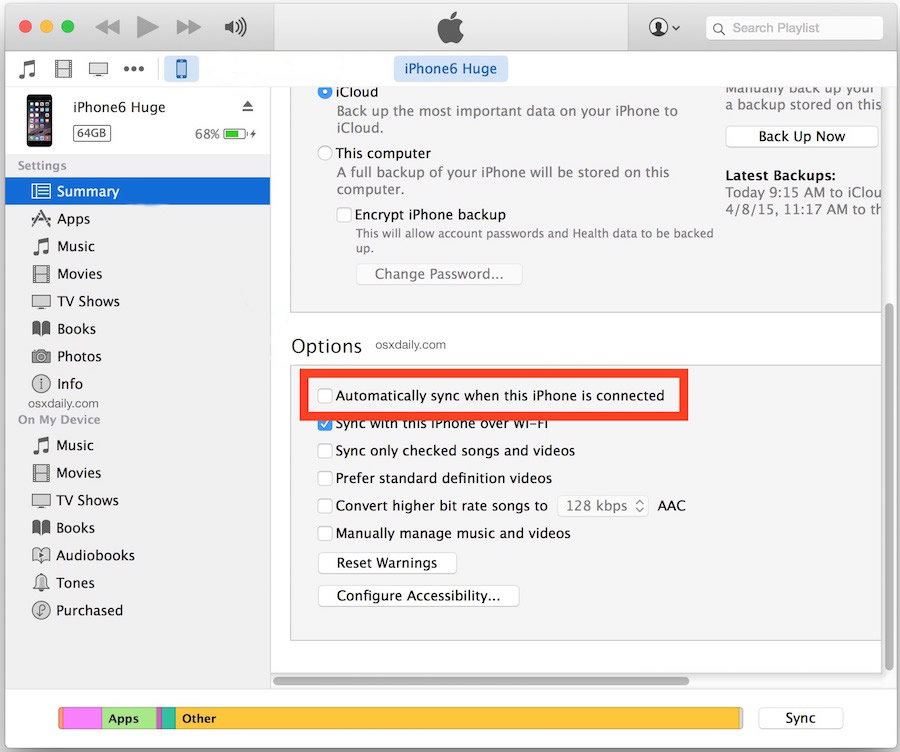Select the This computer backup option

(325, 154)
